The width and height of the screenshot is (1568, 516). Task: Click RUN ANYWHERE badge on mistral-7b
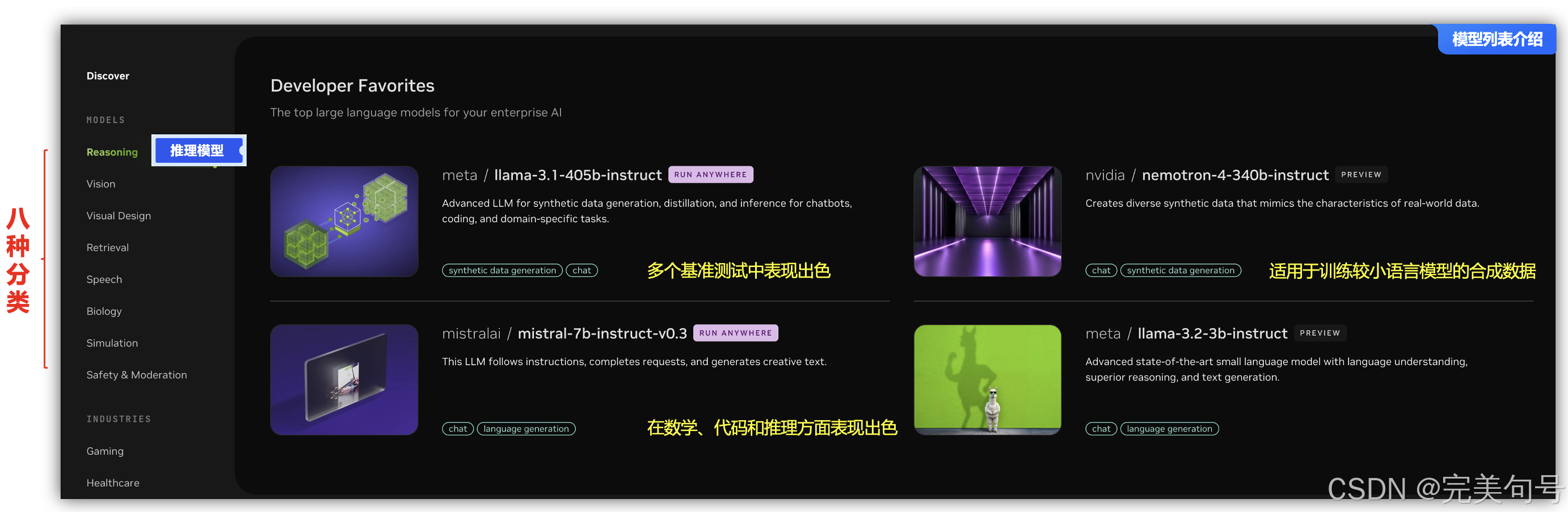tap(735, 333)
